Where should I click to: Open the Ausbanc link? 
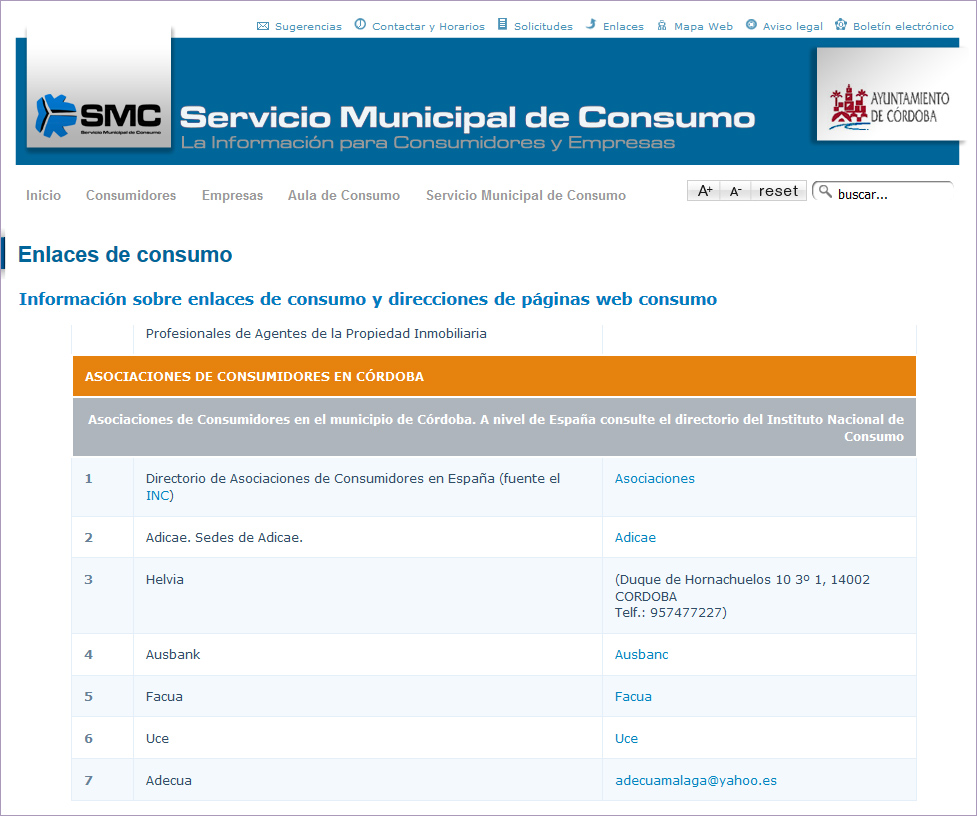pyautogui.click(x=641, y=655)
